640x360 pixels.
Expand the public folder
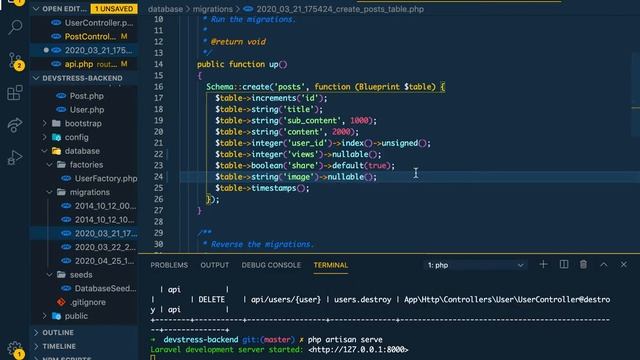tap(76, 316)
